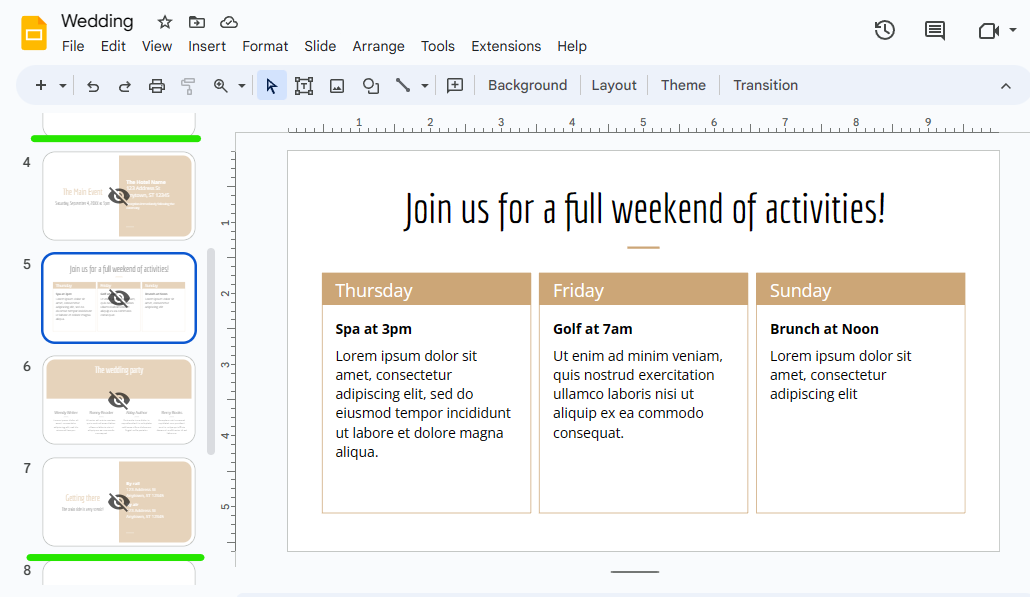Open version history clock icon
This screenshot has height=597, width=1030.
pyautogui.click(x=885, y=30)
